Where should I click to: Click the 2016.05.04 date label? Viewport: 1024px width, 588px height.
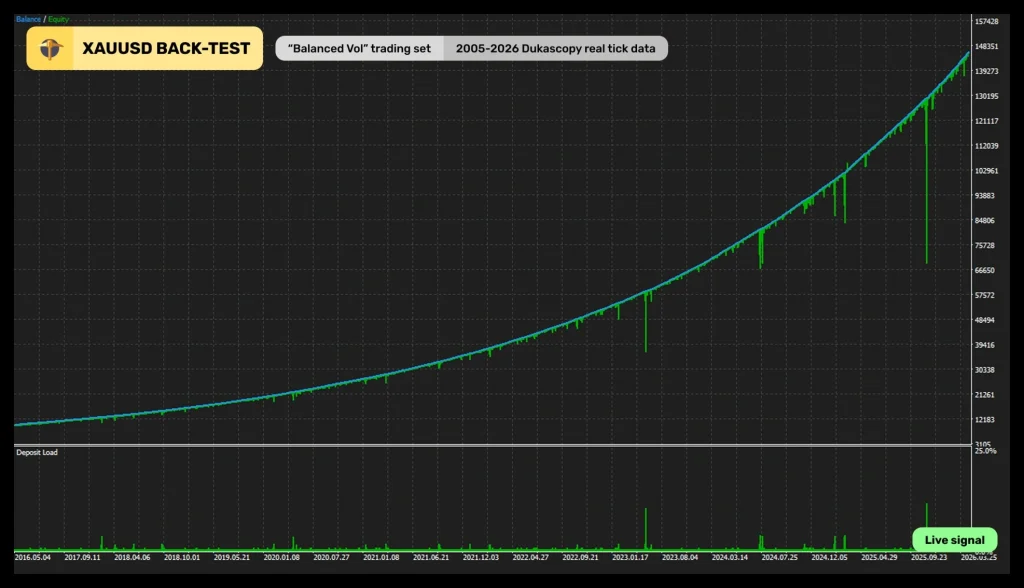33,557
